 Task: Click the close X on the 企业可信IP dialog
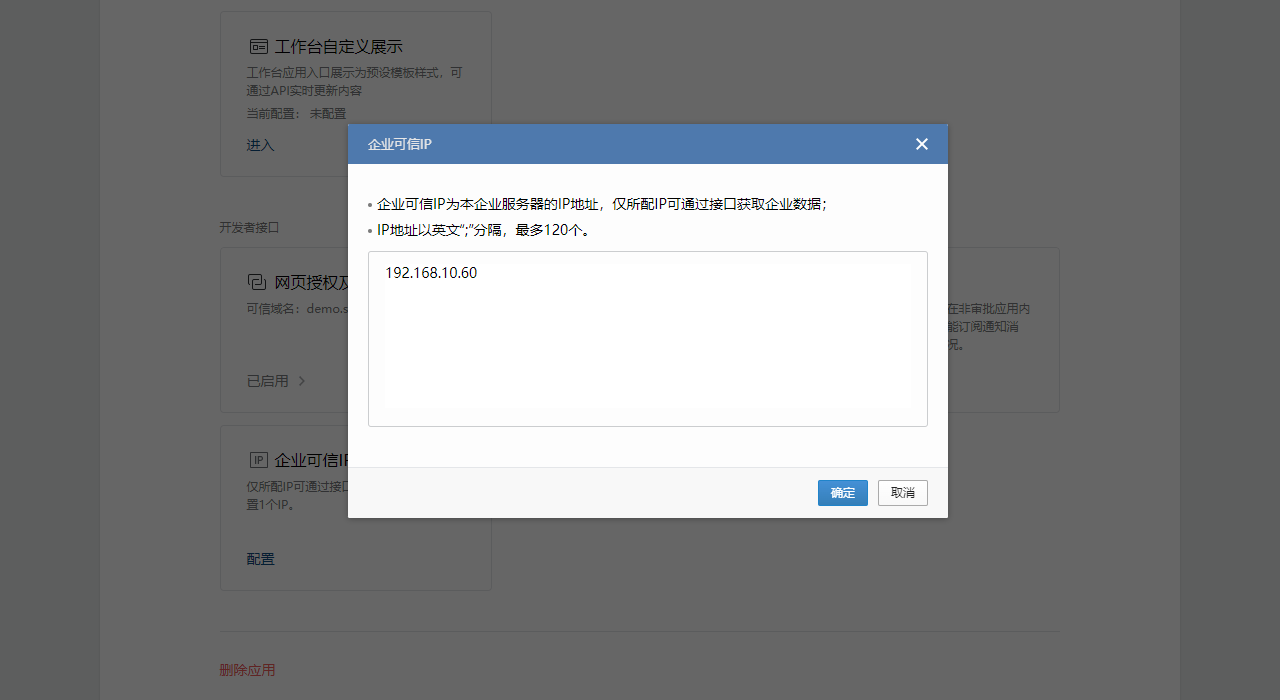(x=921, y=144)
